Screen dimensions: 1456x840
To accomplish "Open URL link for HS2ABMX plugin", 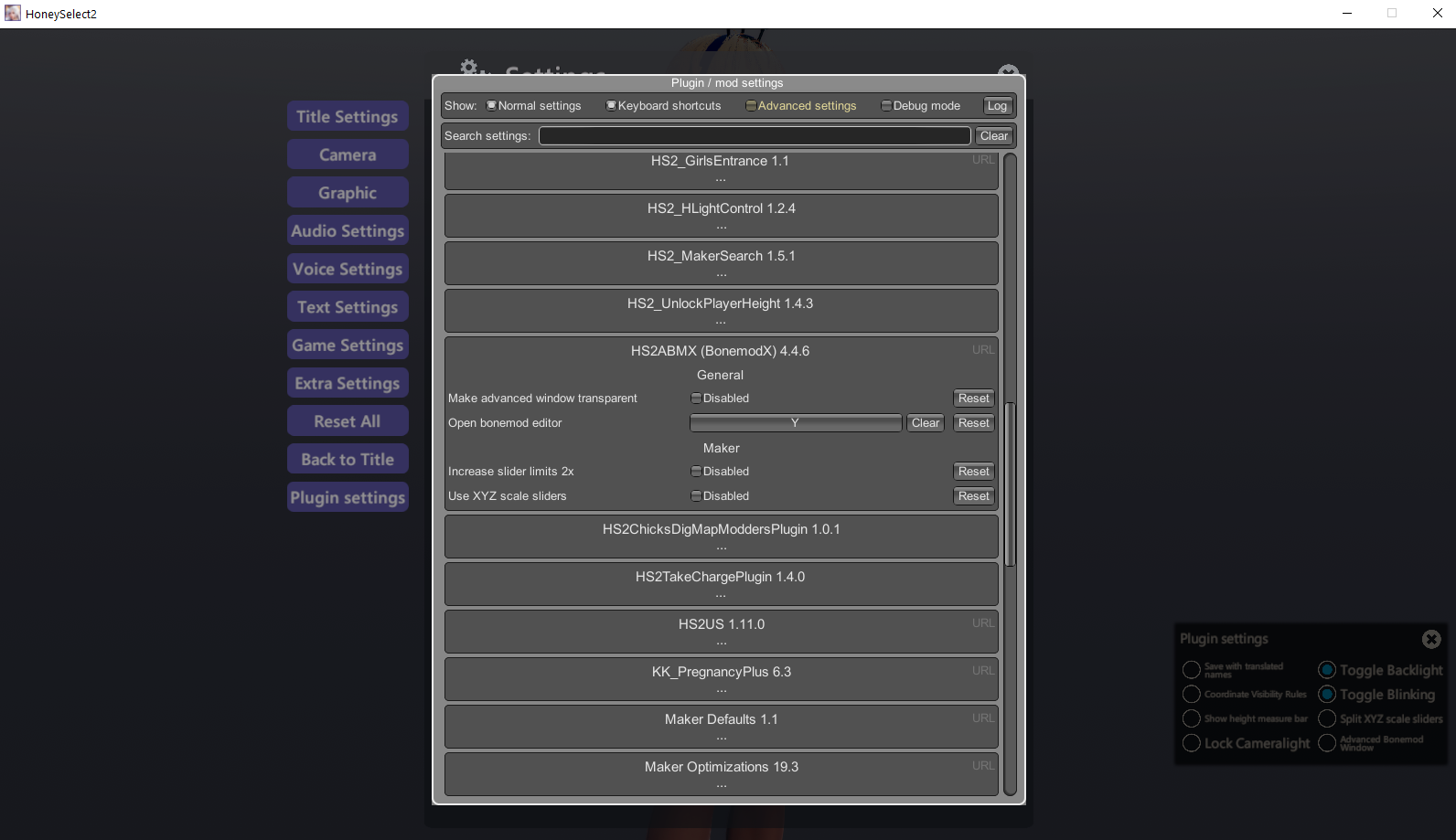I will (983, 350).
